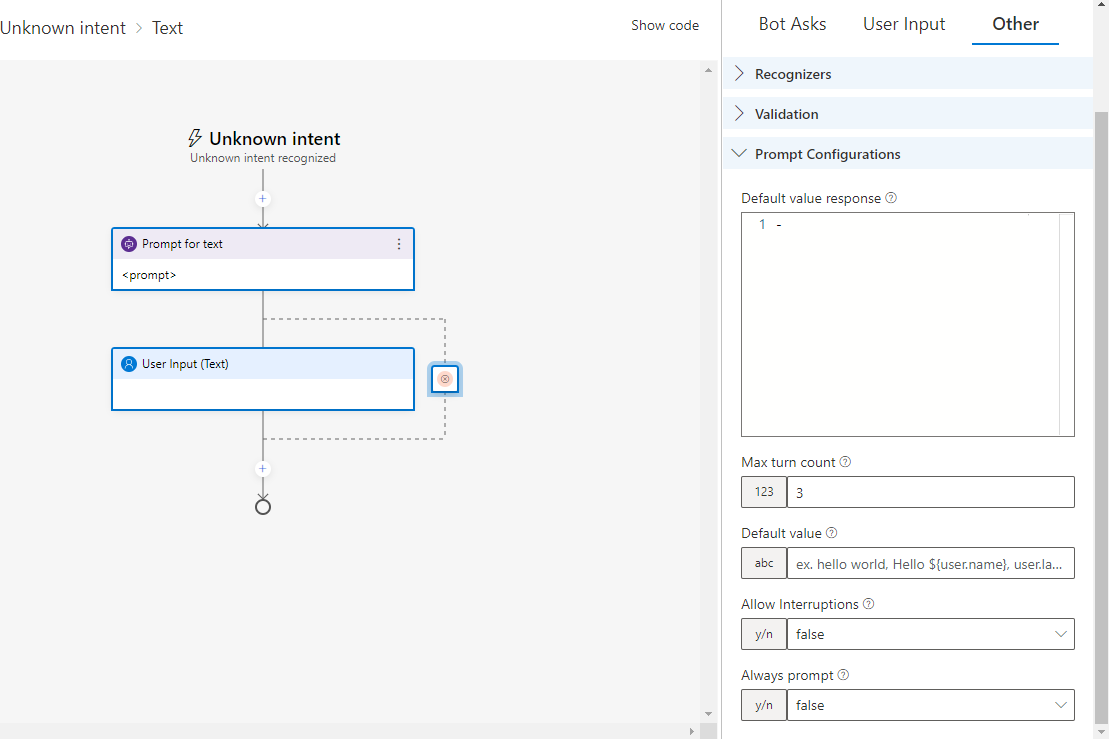Click the <prompt> text in prompt node

click(149, 275)
